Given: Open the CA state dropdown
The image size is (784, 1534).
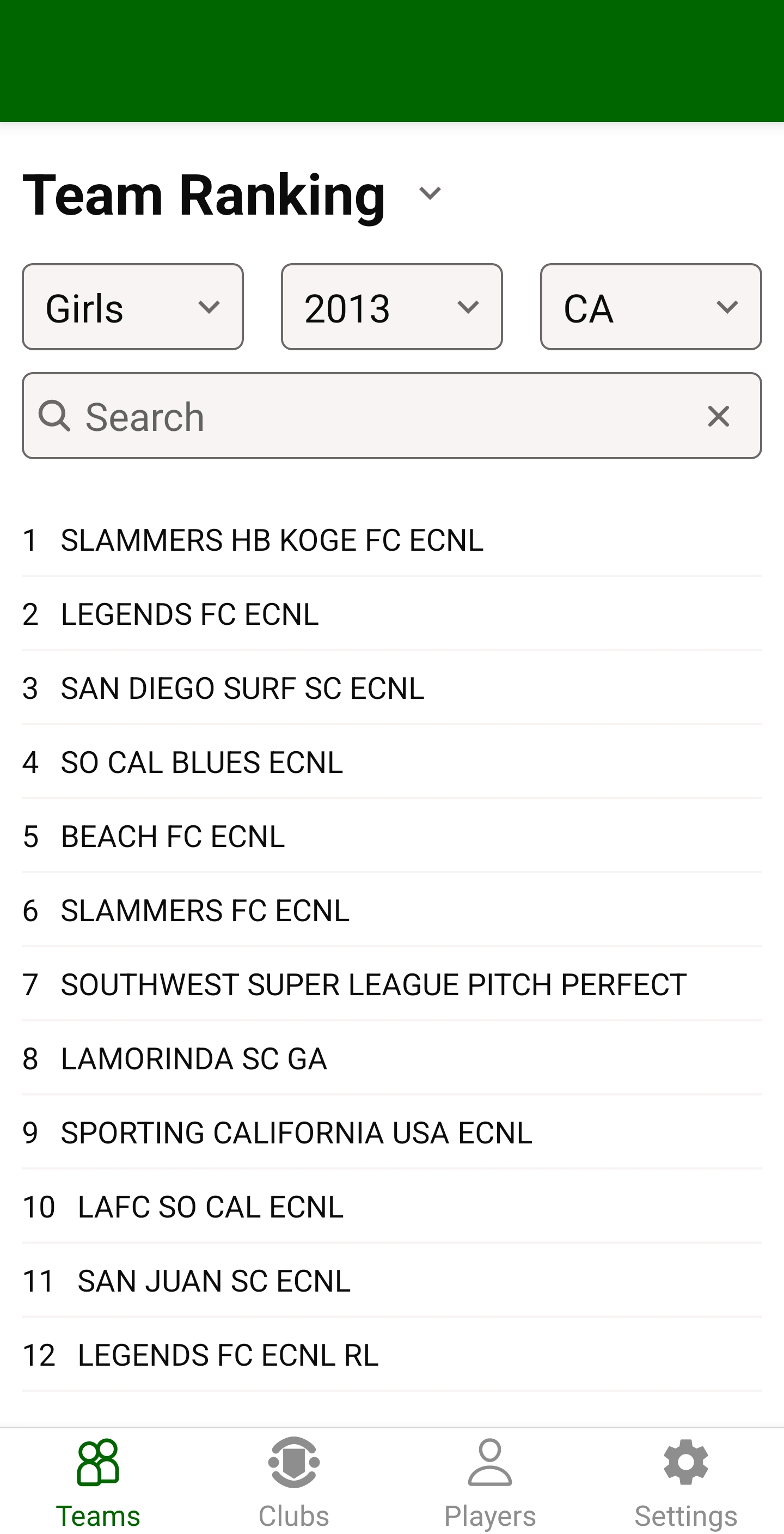Looking at the screenshot, I should click(651, 307).
